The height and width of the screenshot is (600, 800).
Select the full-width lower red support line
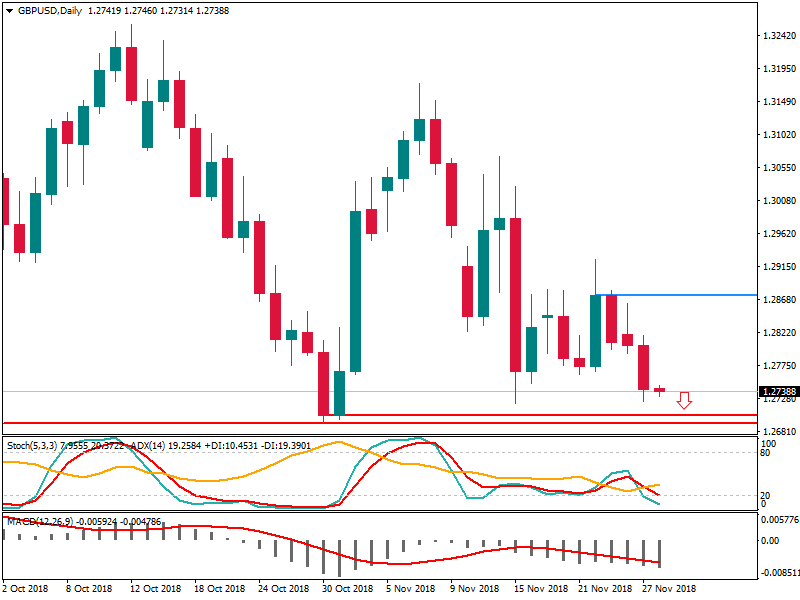point(380,423)
